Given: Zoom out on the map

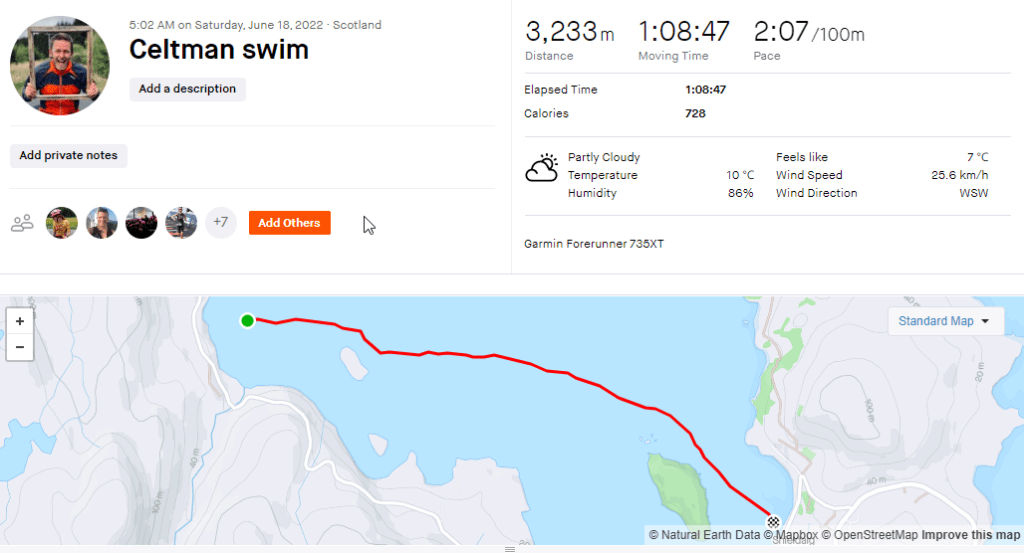Looking at the screenshot, I should click(x=20, y=347).
